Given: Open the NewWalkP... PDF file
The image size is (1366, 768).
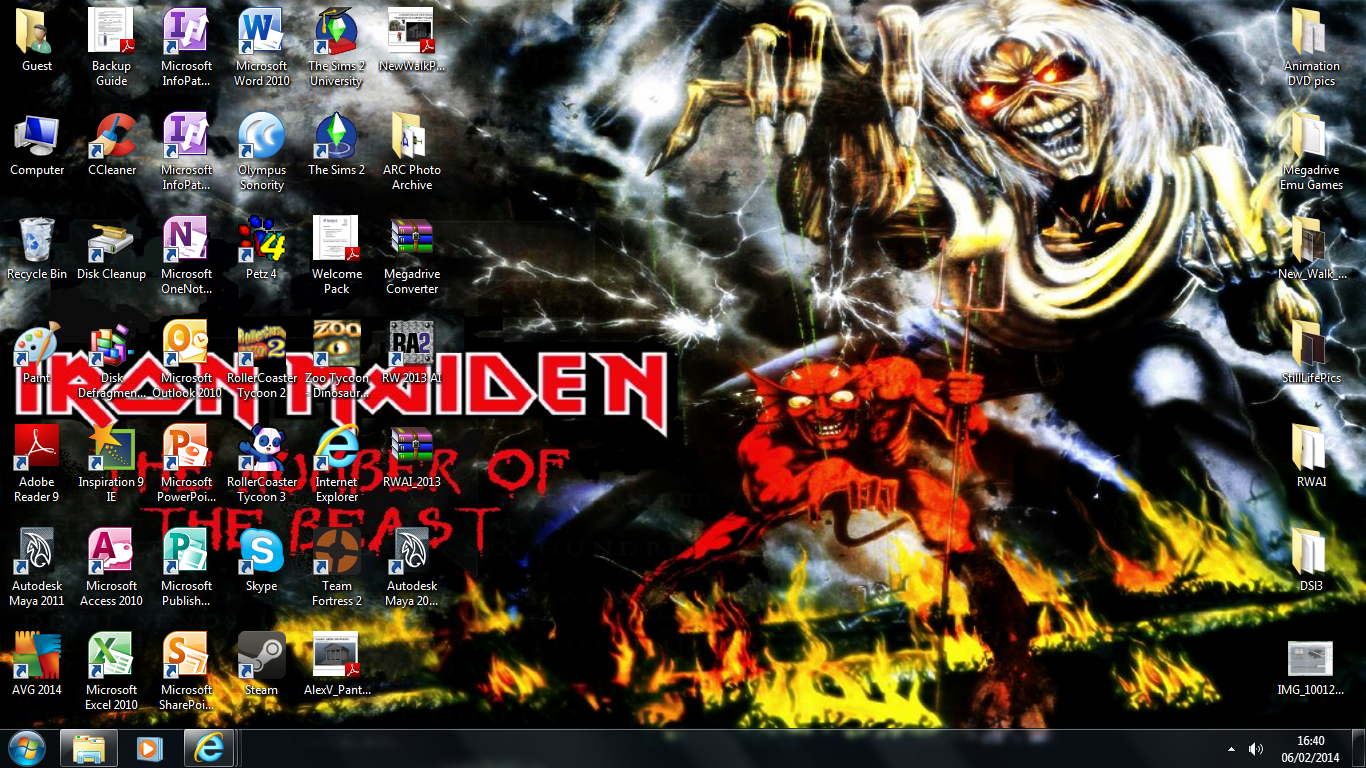Looking at the screenshot, I should click(x=412, y=42).
